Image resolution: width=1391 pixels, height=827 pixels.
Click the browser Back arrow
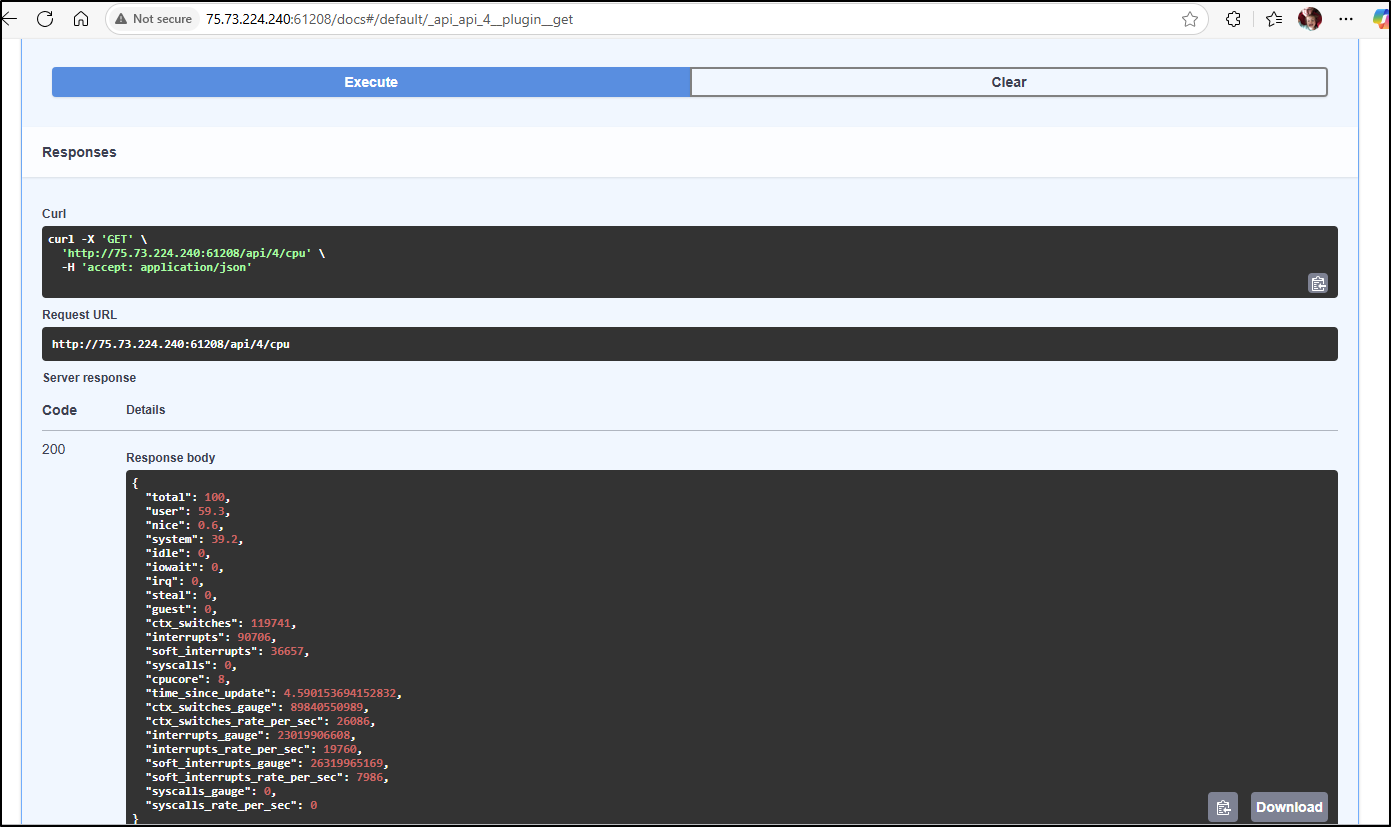(x=8, y=19)
